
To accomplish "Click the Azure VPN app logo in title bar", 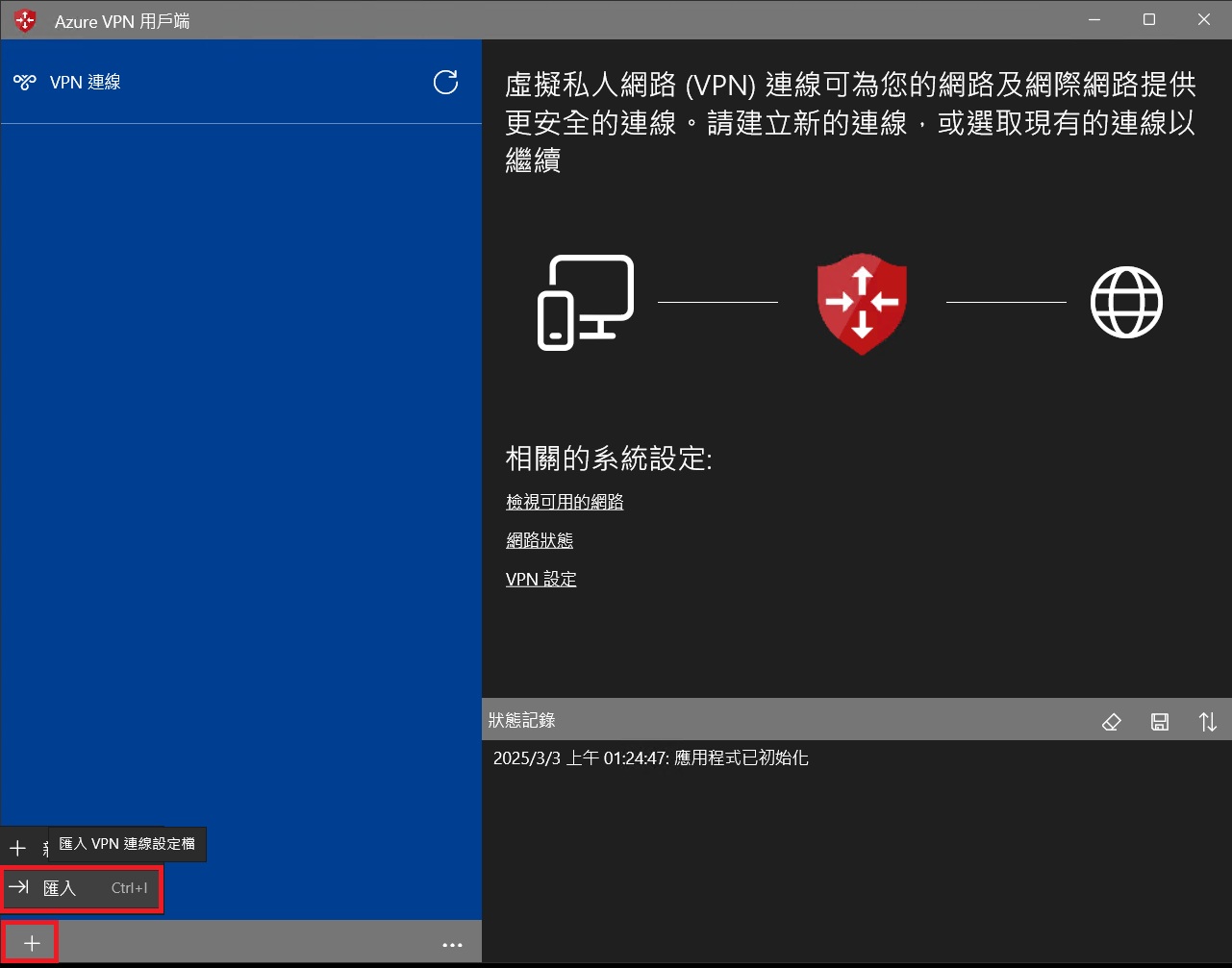I will click(x=26, y=20).
